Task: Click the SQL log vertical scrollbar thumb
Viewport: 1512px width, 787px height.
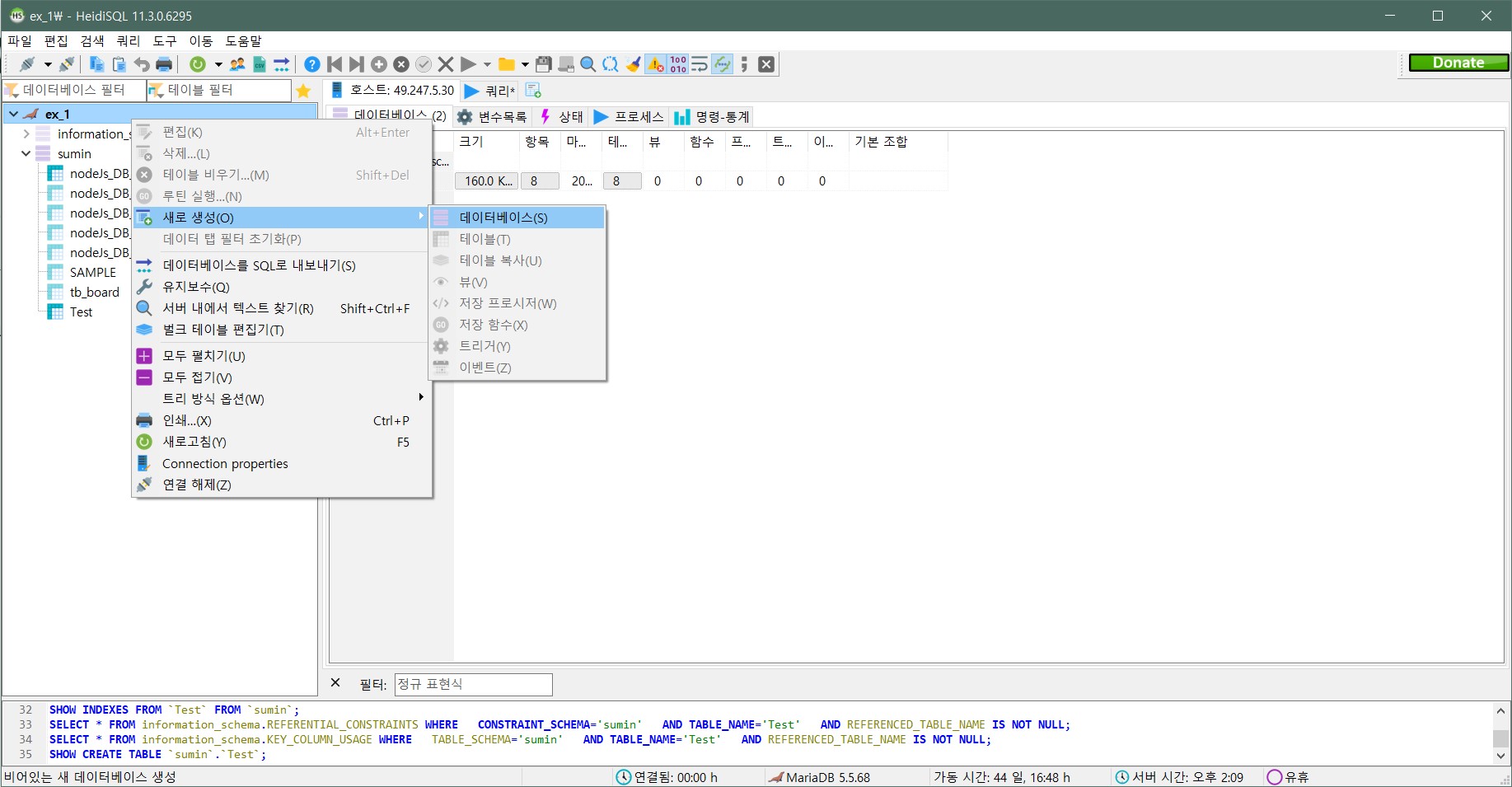Action: [1500, 738]
